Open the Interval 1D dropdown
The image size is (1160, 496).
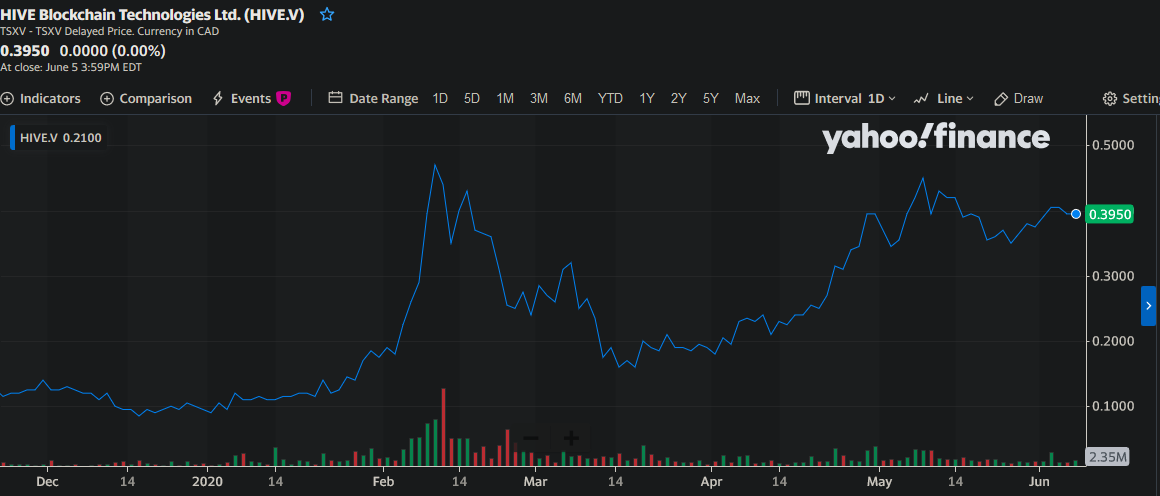click(x=844, y=98)
